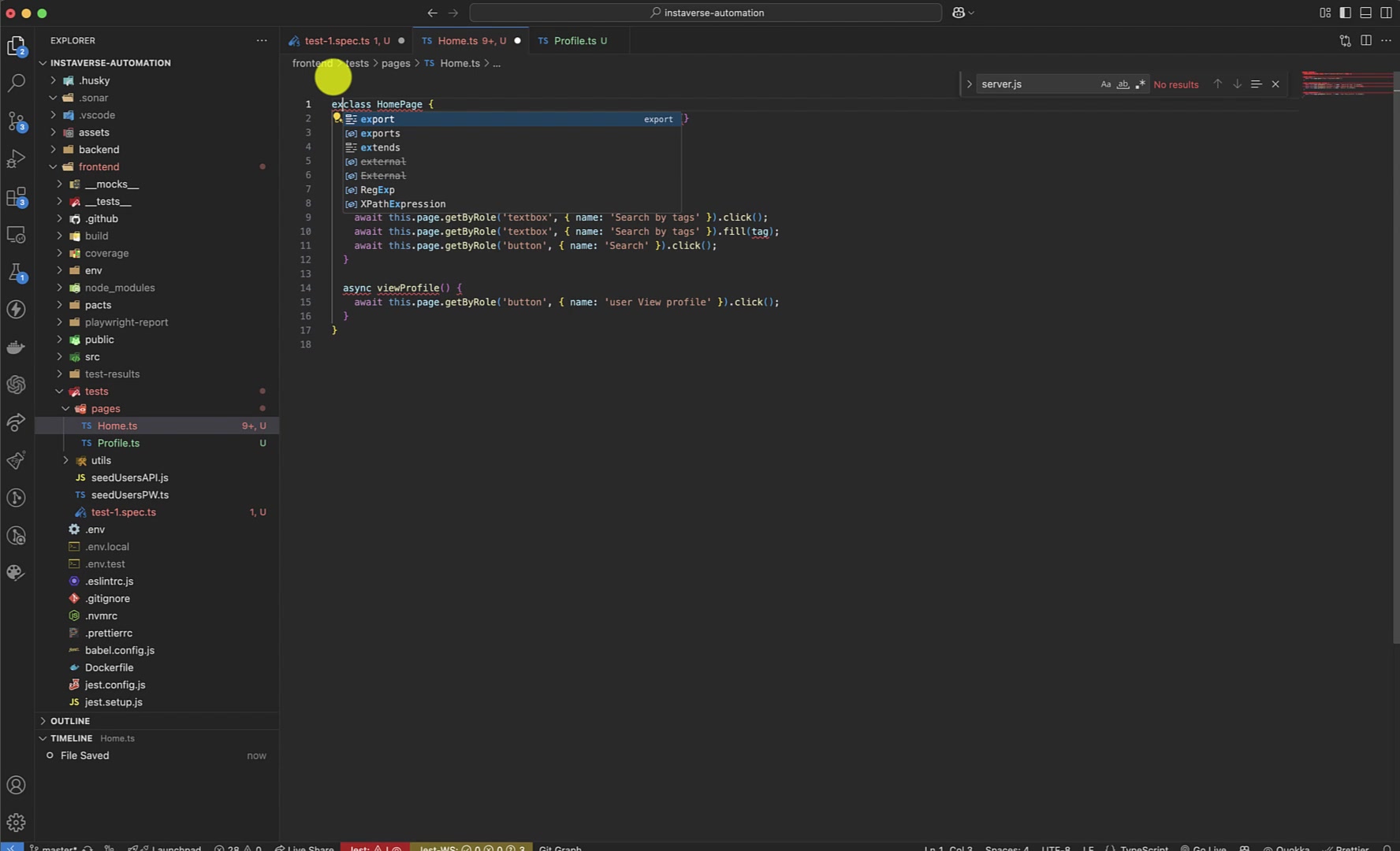Close the find widget
This screenshot has height=851, width=1400.
[1275, 84]
